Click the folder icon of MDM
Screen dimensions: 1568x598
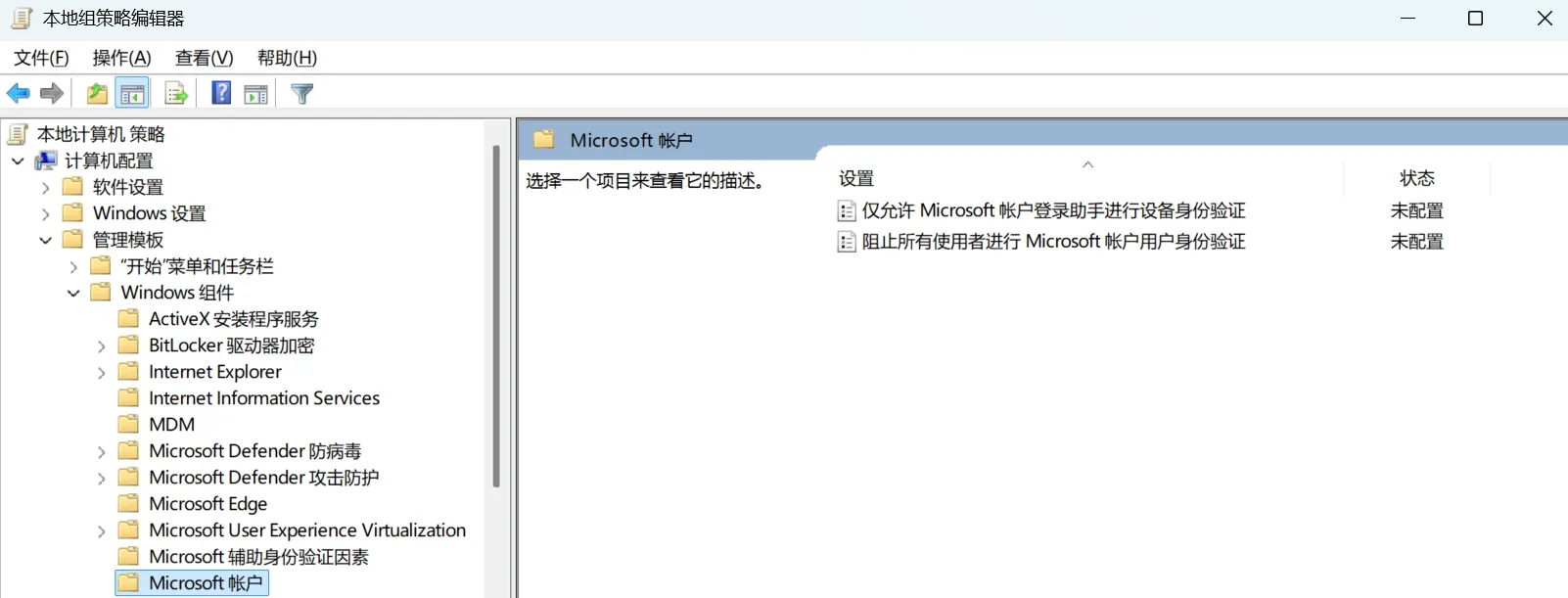(128, 424)
